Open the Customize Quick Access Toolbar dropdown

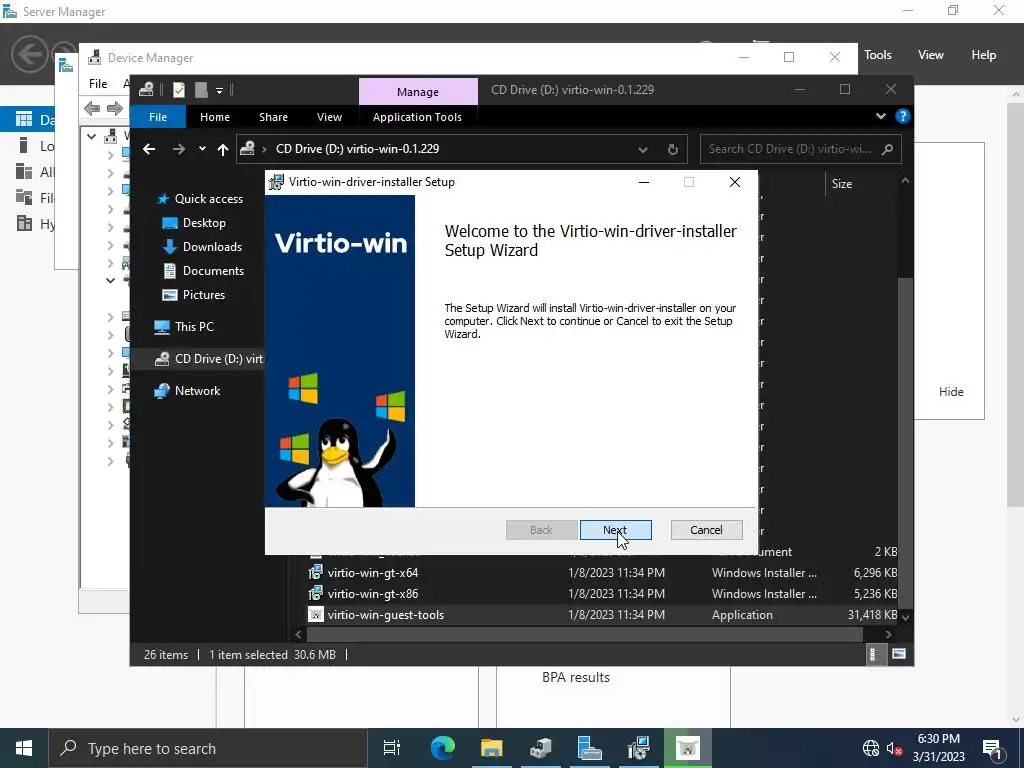(x=219, y=90)
